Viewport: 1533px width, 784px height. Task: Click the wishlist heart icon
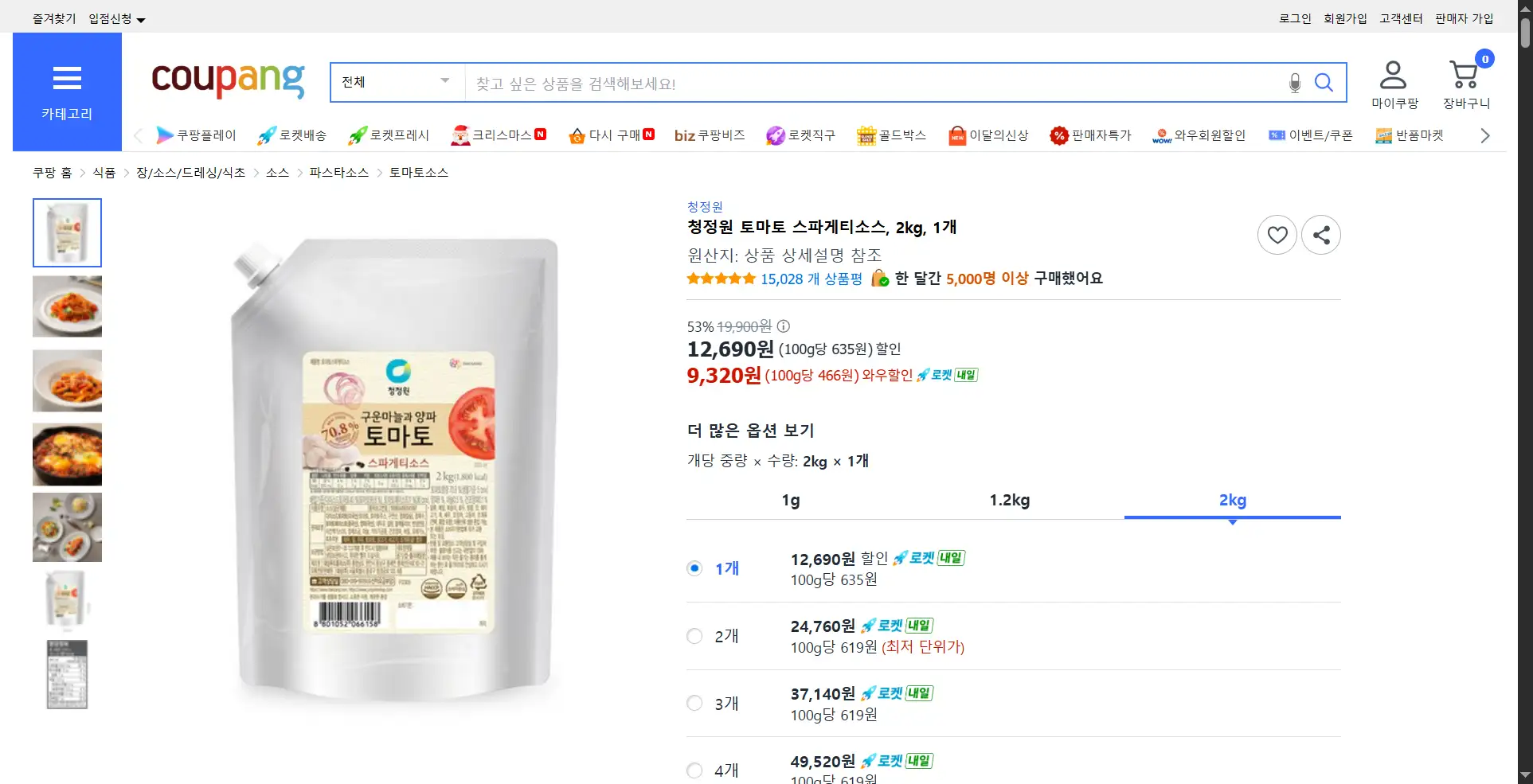point(1277,235)
